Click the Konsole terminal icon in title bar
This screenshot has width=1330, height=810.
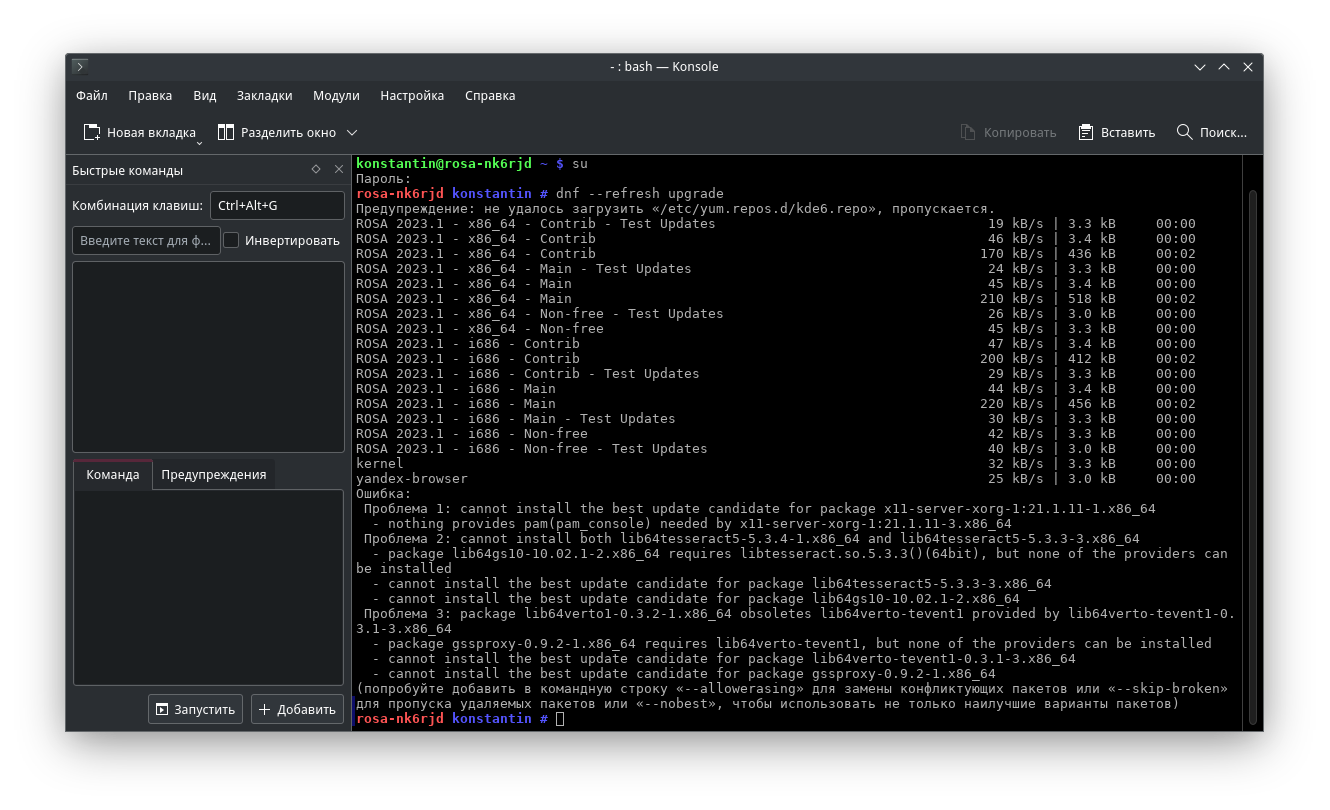pyautogui.click(x=80, y=67)
